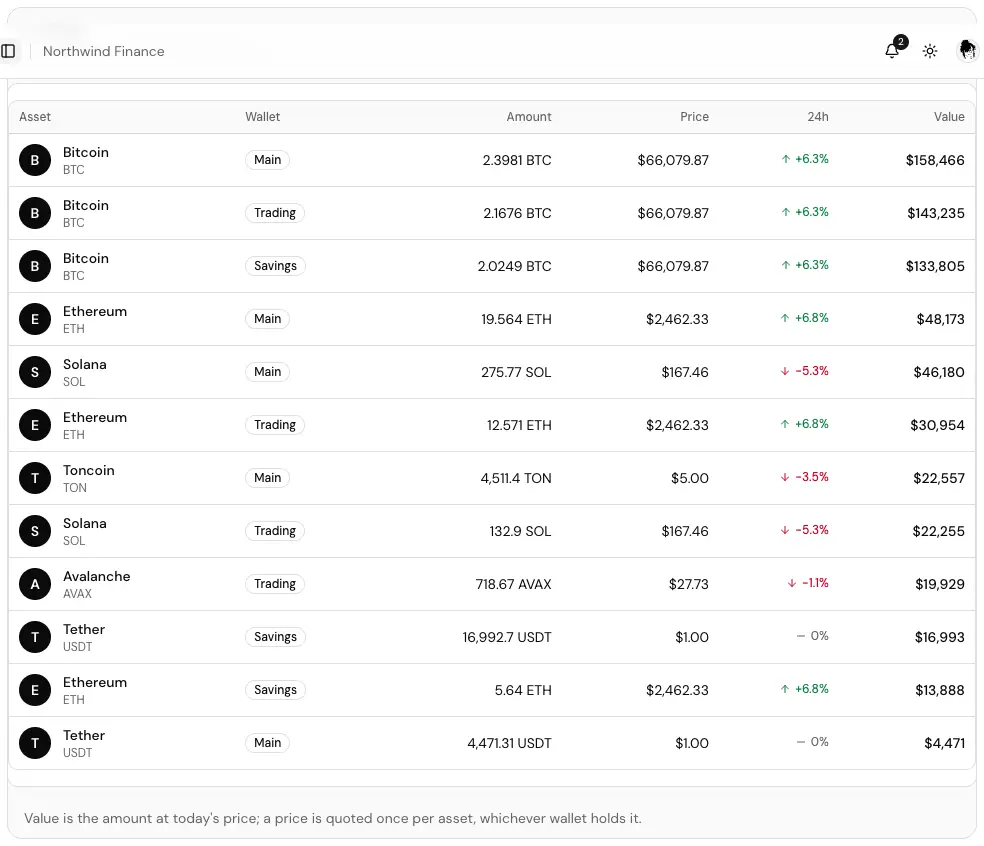Click the Avalanche asset name
984x846 pixels.
pyautogui.click(x=97, y=577)
